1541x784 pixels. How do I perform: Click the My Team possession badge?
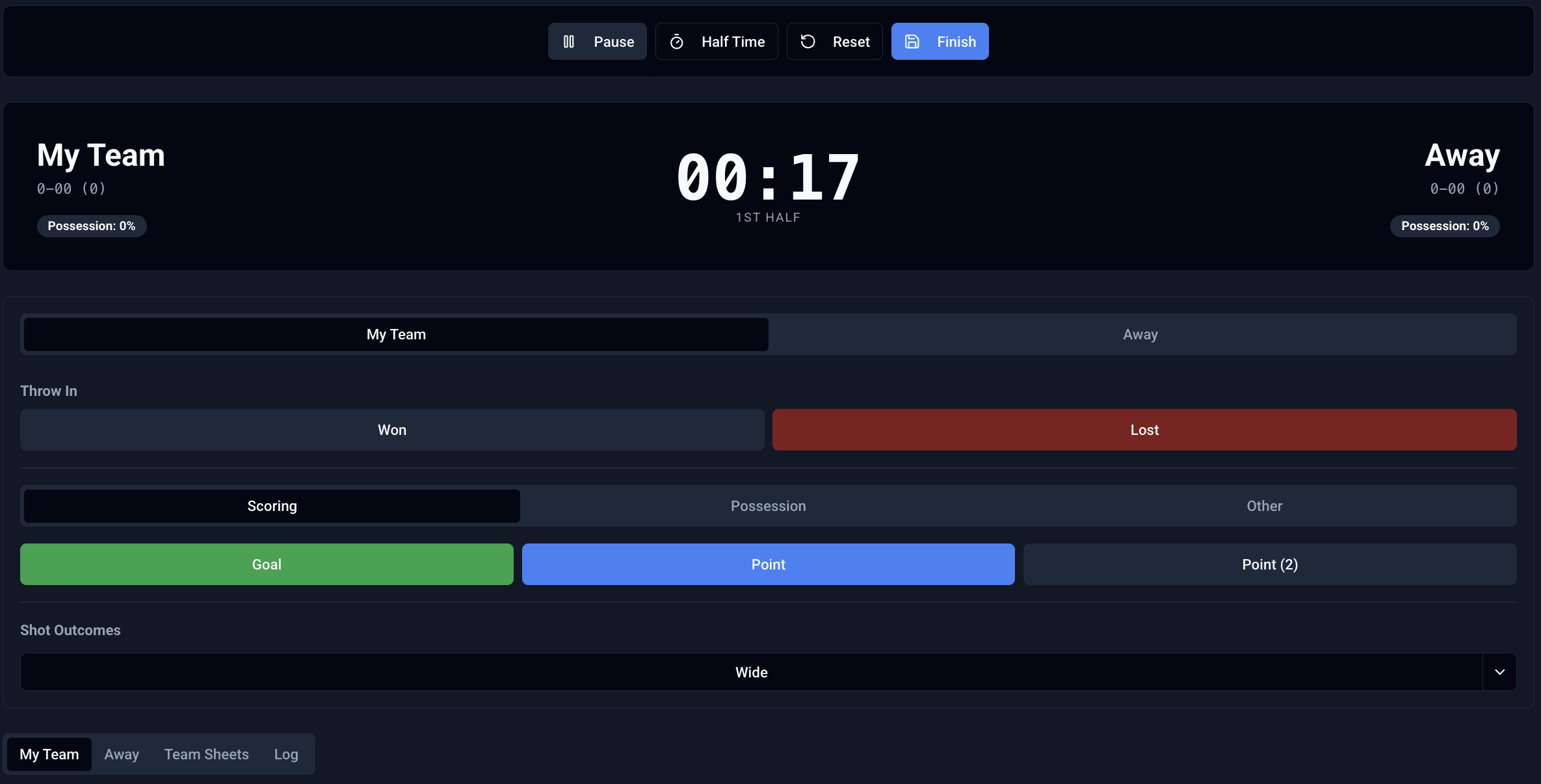92,226
